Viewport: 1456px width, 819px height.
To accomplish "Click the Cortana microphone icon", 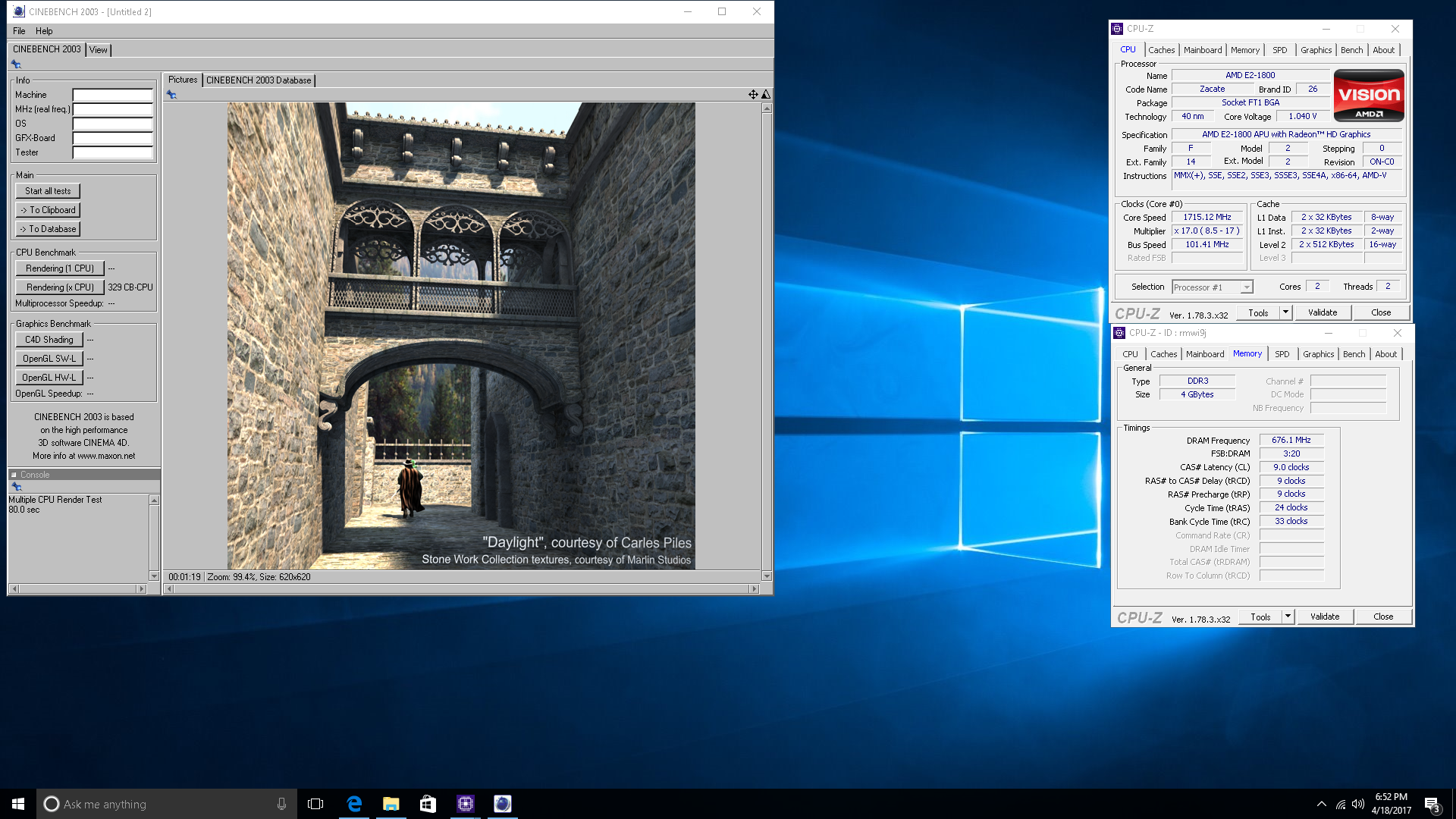I will tap(281, 804).
